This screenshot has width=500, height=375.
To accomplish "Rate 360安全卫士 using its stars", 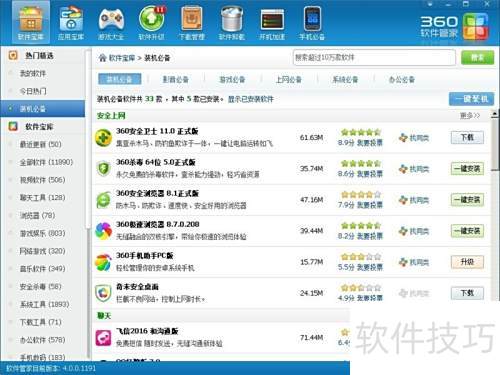I will click(x=361, y=132).
